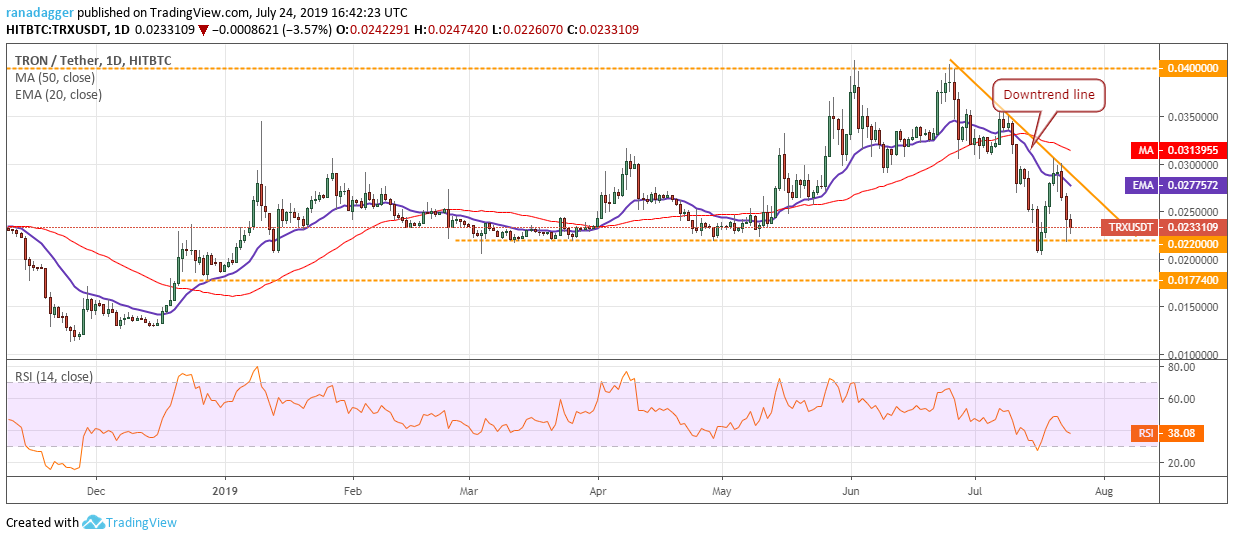Viewport: 1234px width, 540px height.
Task: Click the 'Downtrend line' callout label
Action: pos(1048,94)
